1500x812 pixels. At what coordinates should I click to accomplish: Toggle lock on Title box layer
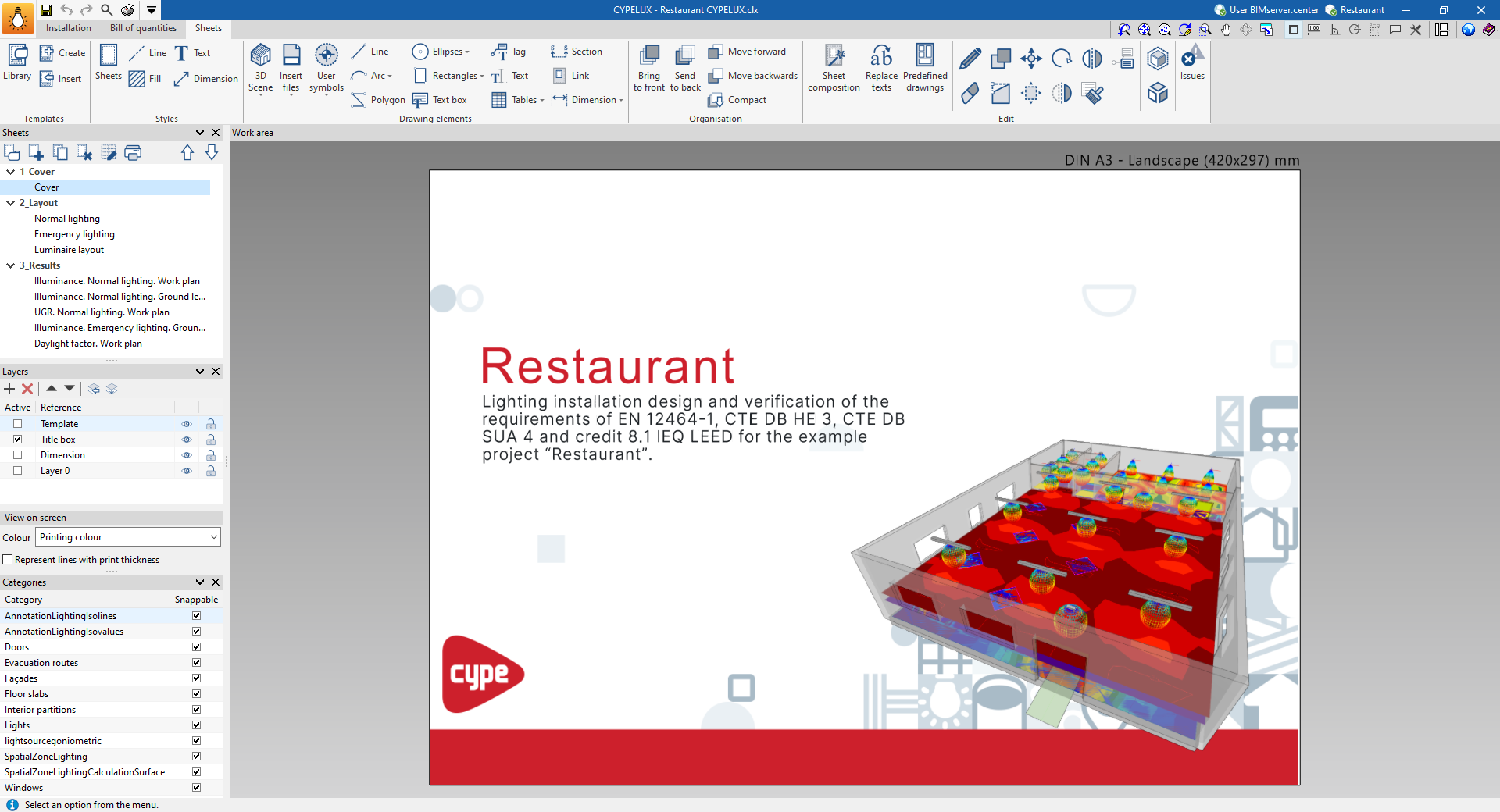click(x=211, y=440)
